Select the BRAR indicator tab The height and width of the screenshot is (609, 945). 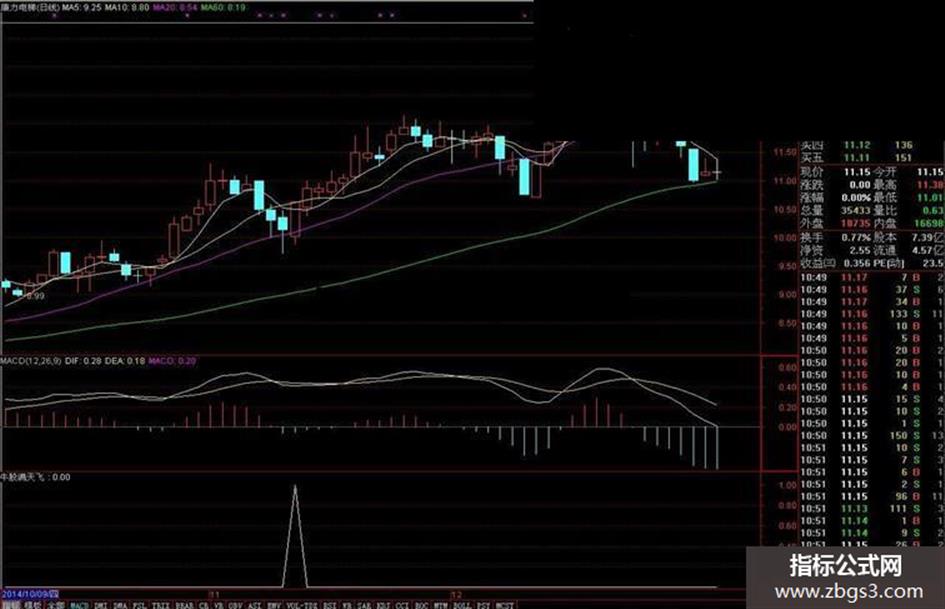click(x=184, y=605)
